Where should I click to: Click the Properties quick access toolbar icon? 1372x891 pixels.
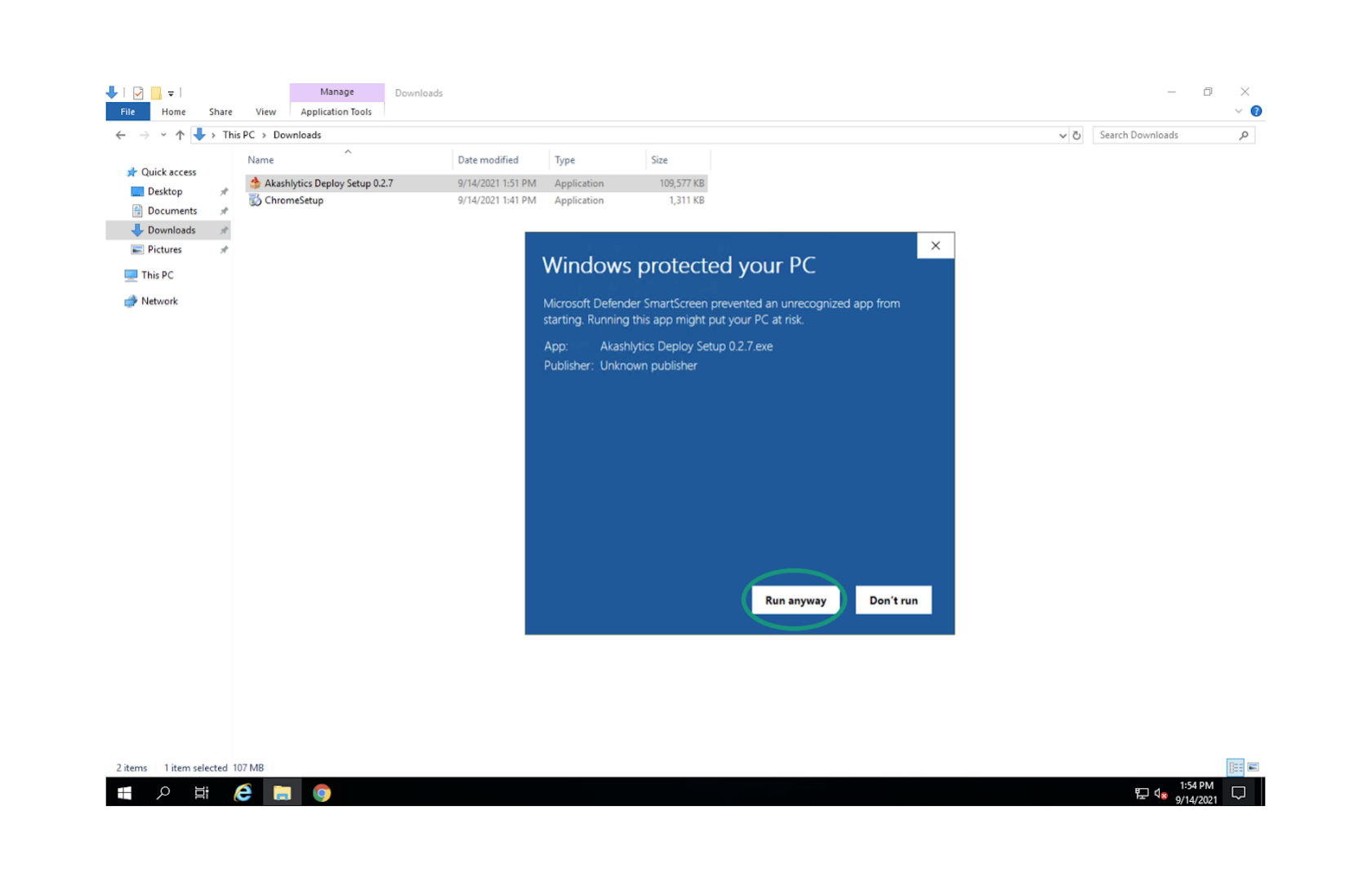tap(138, 93)
